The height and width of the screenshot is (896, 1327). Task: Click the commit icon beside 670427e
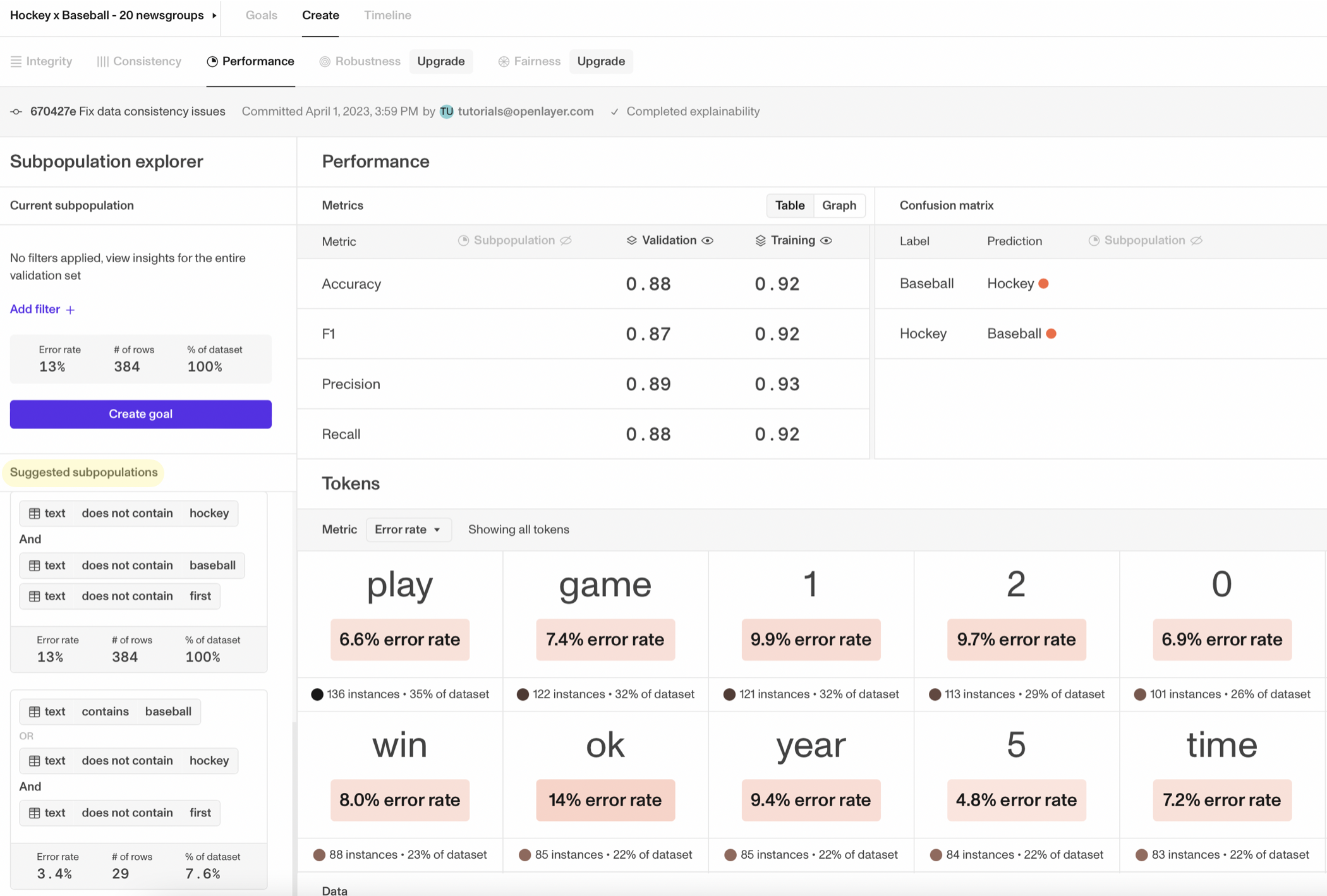coord(16,112)
